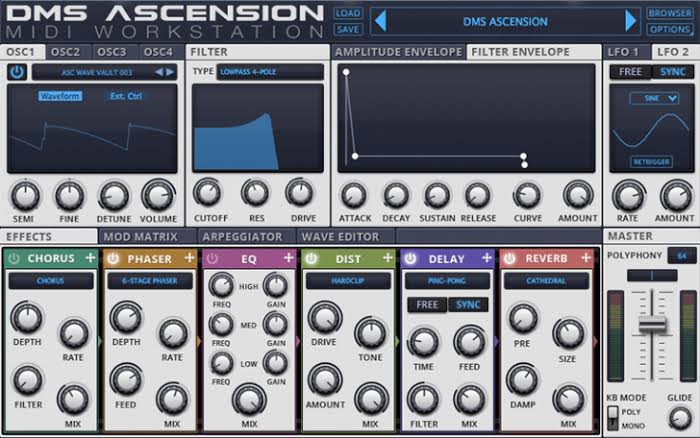The width and height of the screenshot is (700, 438).
Task: Open the Hardclip distortion type dropdown
Action: 348,281
